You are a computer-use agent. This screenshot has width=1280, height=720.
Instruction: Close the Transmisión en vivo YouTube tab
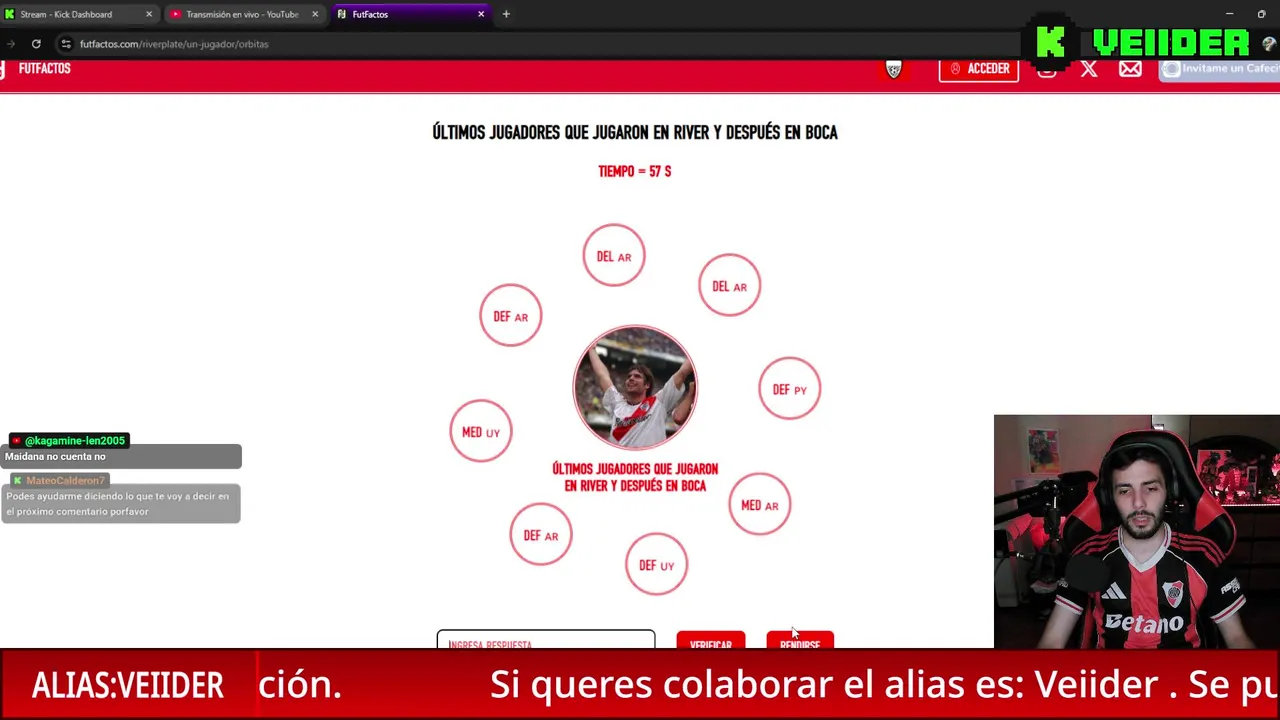tap(315, 14)
